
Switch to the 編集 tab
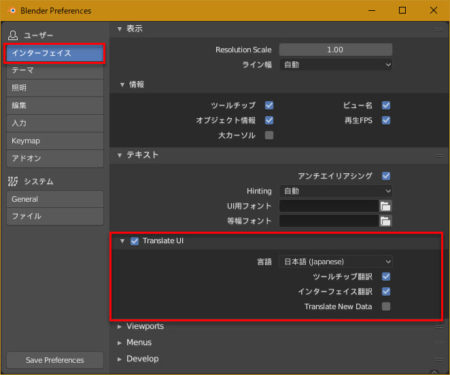(55, 106)
